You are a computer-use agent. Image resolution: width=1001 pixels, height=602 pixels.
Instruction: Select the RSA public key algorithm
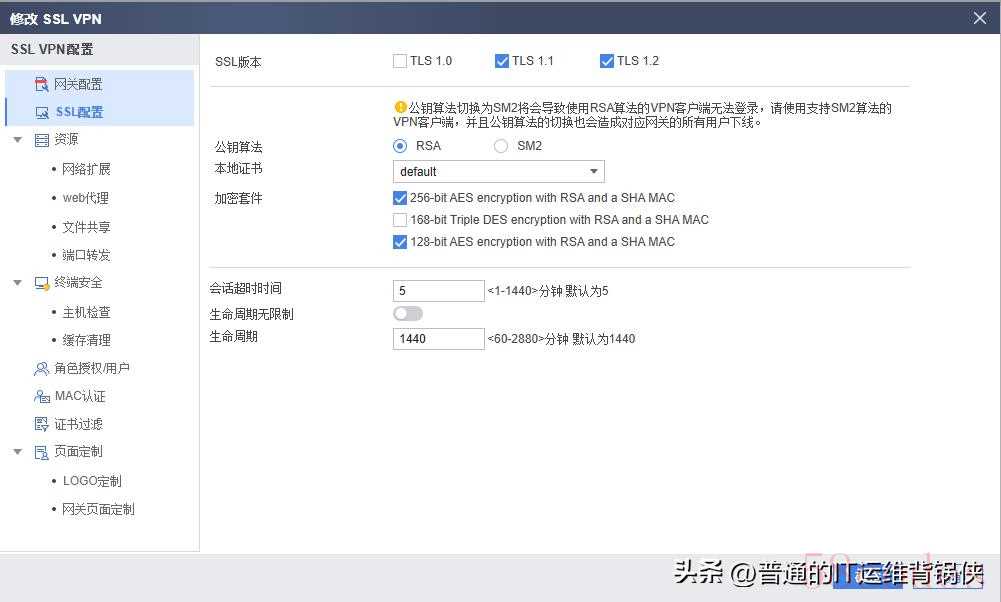click(x=400, y=146)
